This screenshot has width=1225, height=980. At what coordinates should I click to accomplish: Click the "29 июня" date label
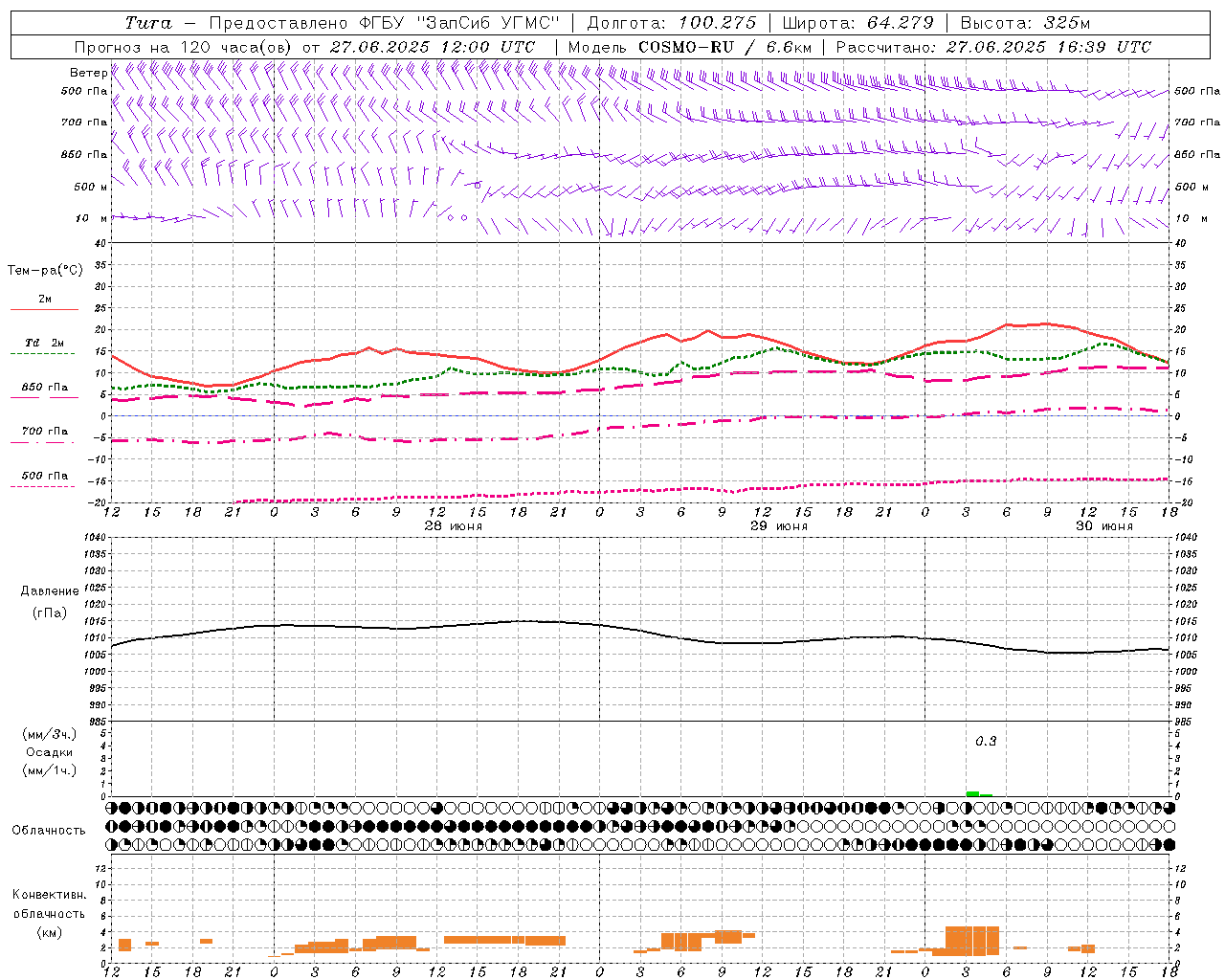[779, 526]
